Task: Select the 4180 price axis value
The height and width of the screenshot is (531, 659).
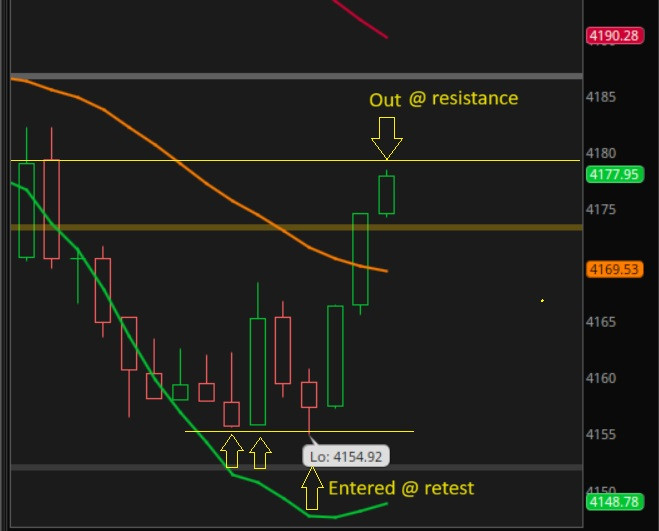Action: tap(601, 153)
